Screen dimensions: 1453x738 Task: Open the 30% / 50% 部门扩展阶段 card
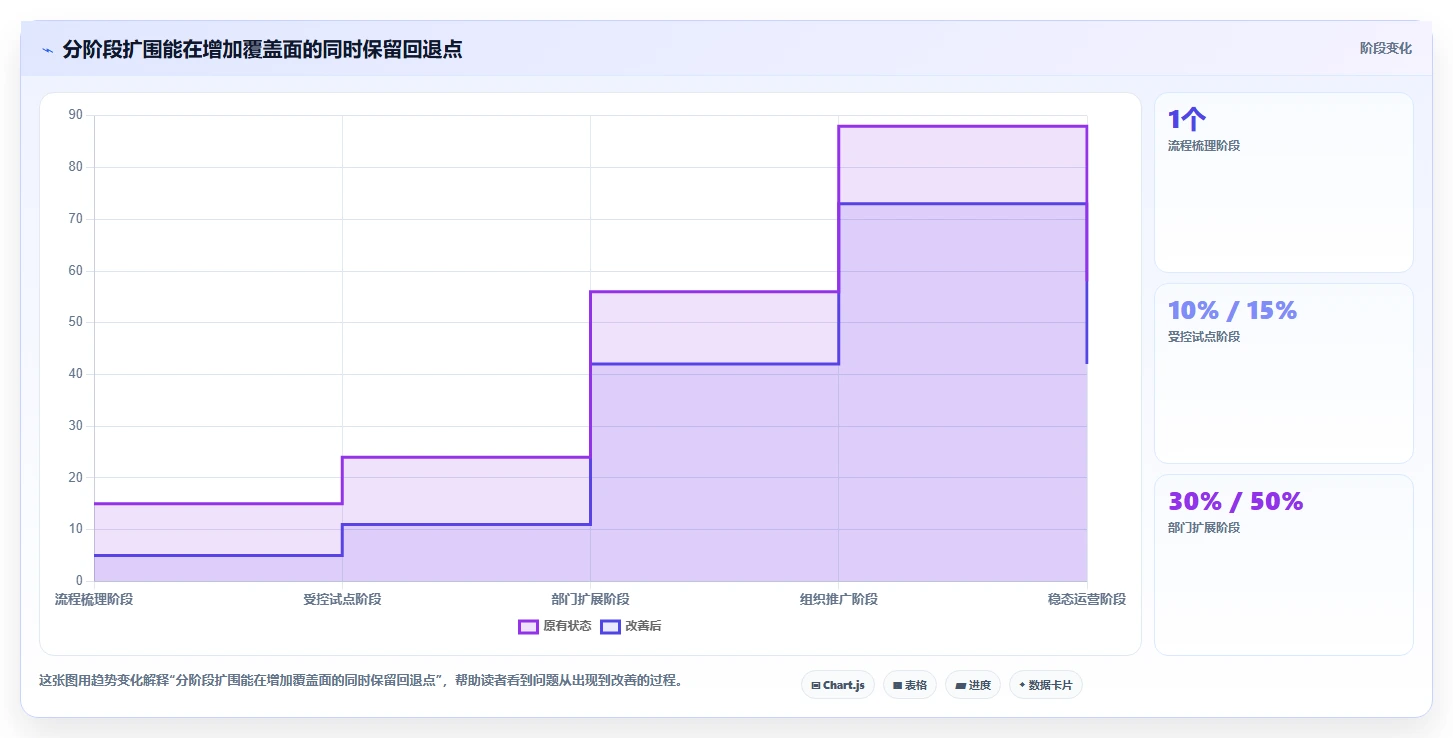pos(1284,564)
